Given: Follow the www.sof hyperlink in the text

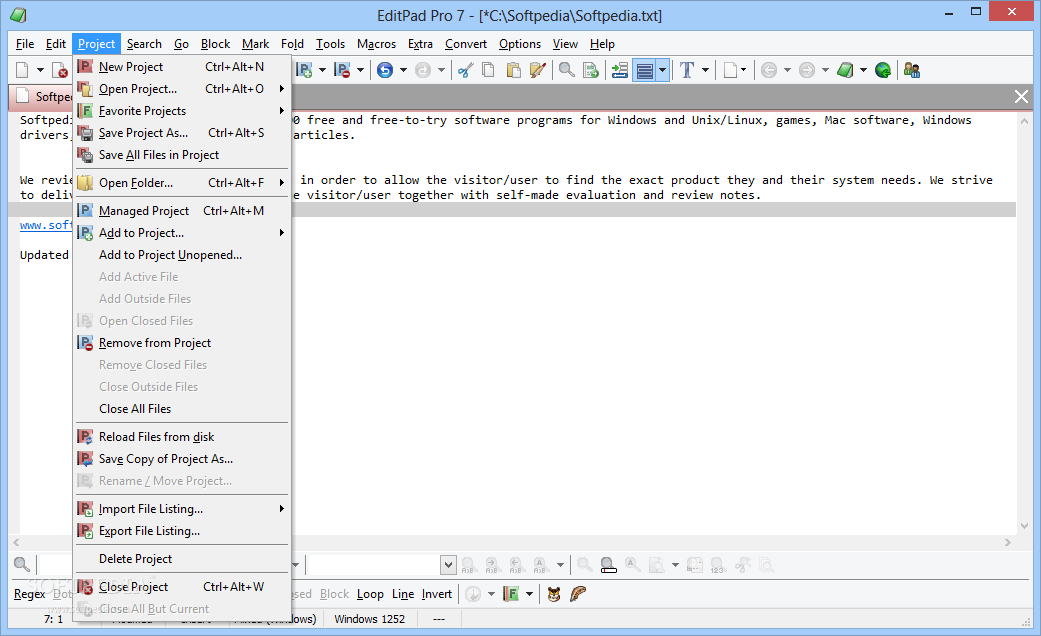Looking at the screenshot, I should tap(46, 225).
